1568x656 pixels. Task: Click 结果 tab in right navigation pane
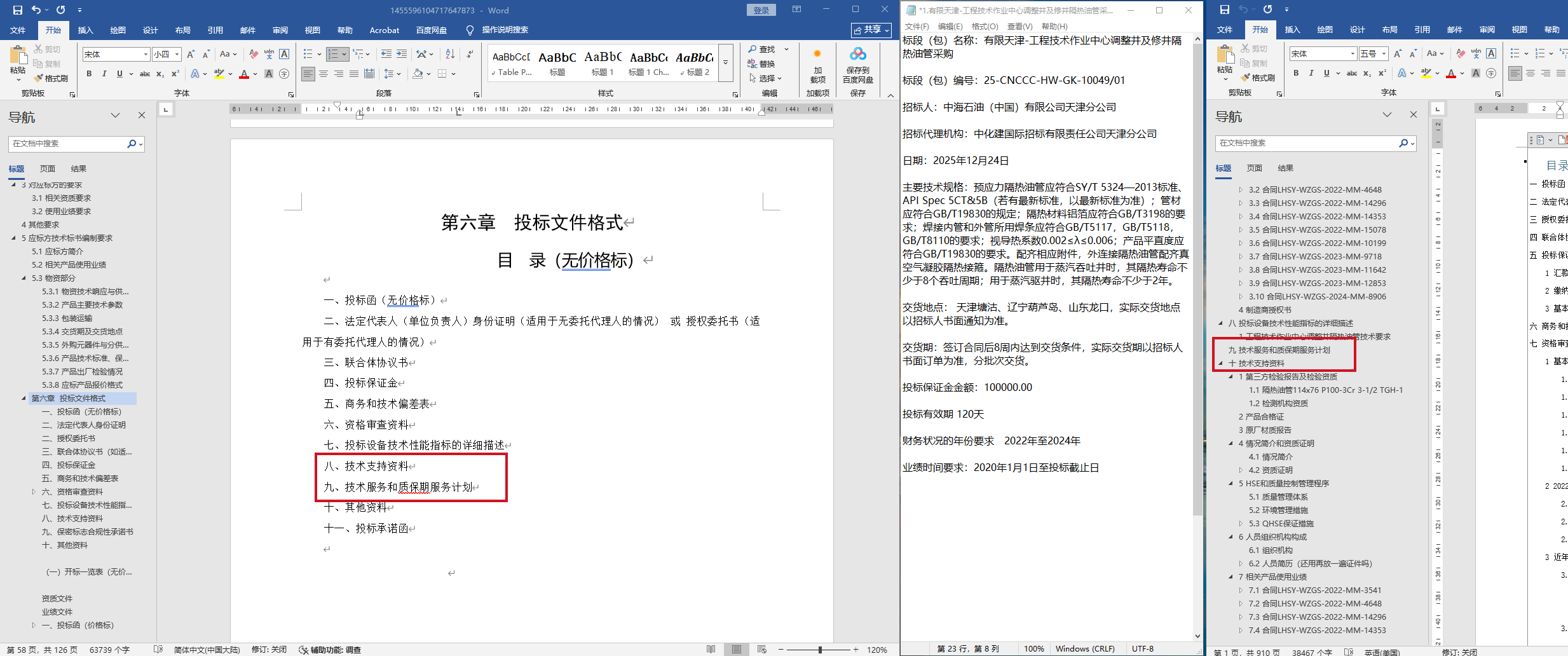(1286, 168)
